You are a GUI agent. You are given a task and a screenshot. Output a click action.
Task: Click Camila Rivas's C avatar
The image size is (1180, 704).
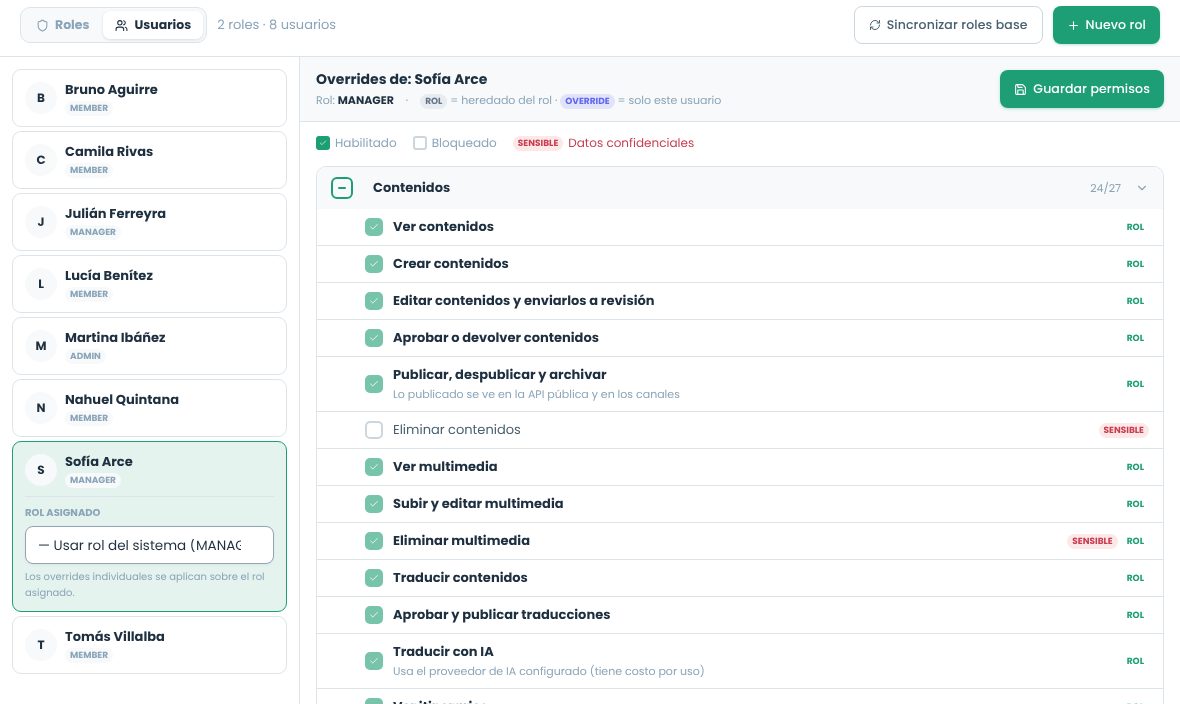pyautogui.click(x=41, y=160)
